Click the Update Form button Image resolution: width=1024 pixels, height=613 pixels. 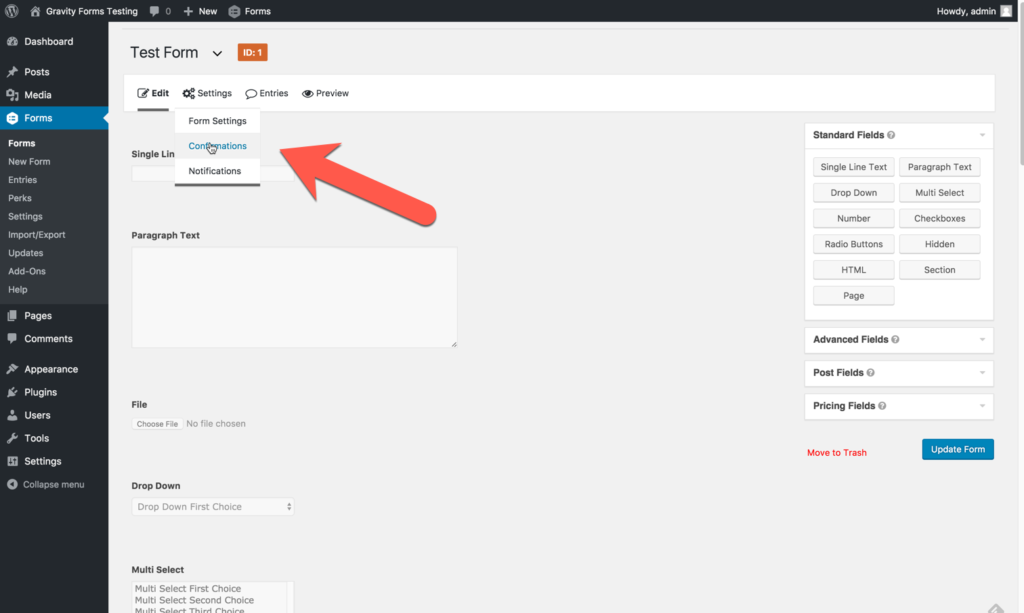coord(957,449)
